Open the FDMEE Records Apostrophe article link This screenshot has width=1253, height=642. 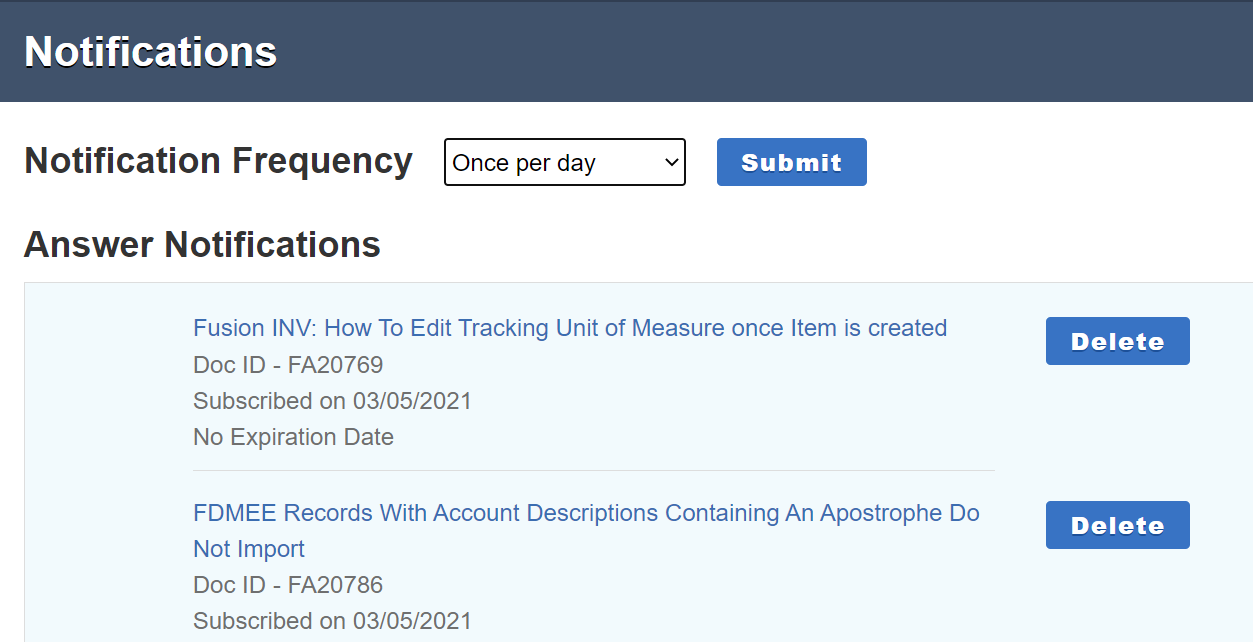pyautogui.click(x=585, y=513)
